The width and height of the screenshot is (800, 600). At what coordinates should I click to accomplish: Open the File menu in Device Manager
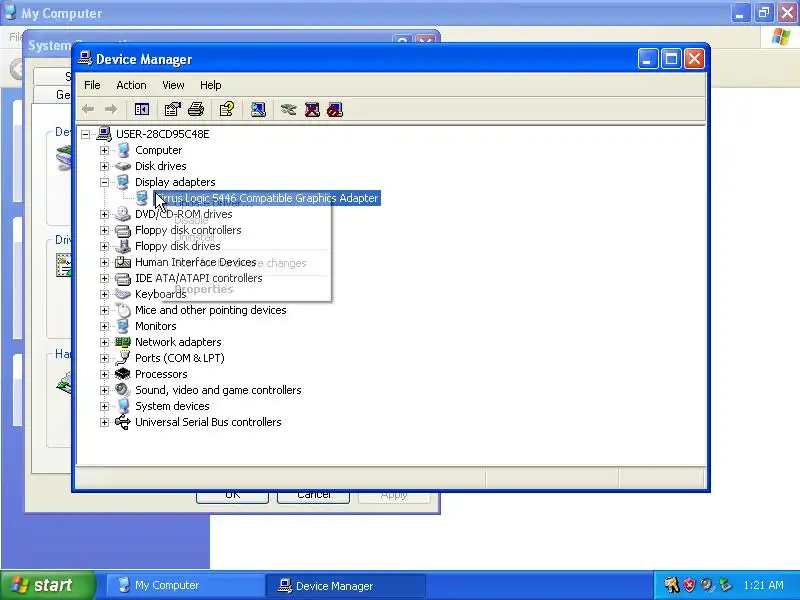92,85
